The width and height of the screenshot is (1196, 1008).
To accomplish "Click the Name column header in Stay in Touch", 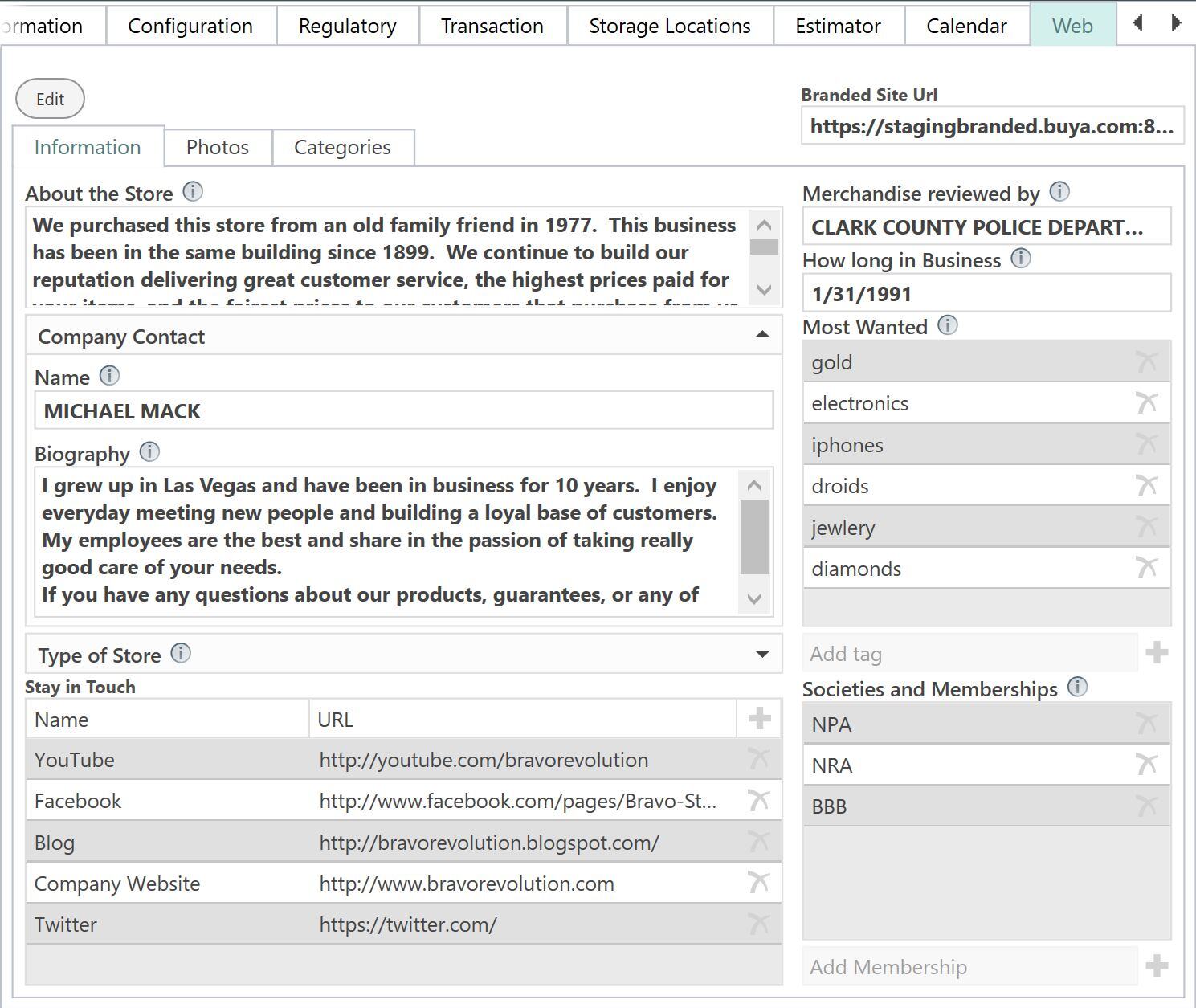I will pyautogui.click(x=168, y=719).
